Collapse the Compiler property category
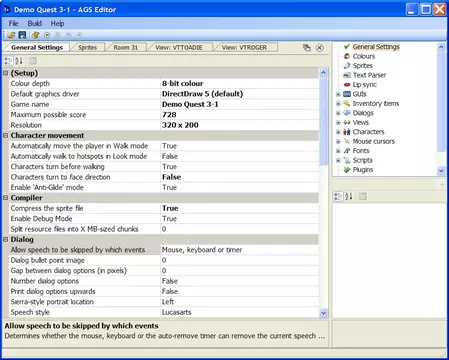449x360 pixels. (5, 198)
